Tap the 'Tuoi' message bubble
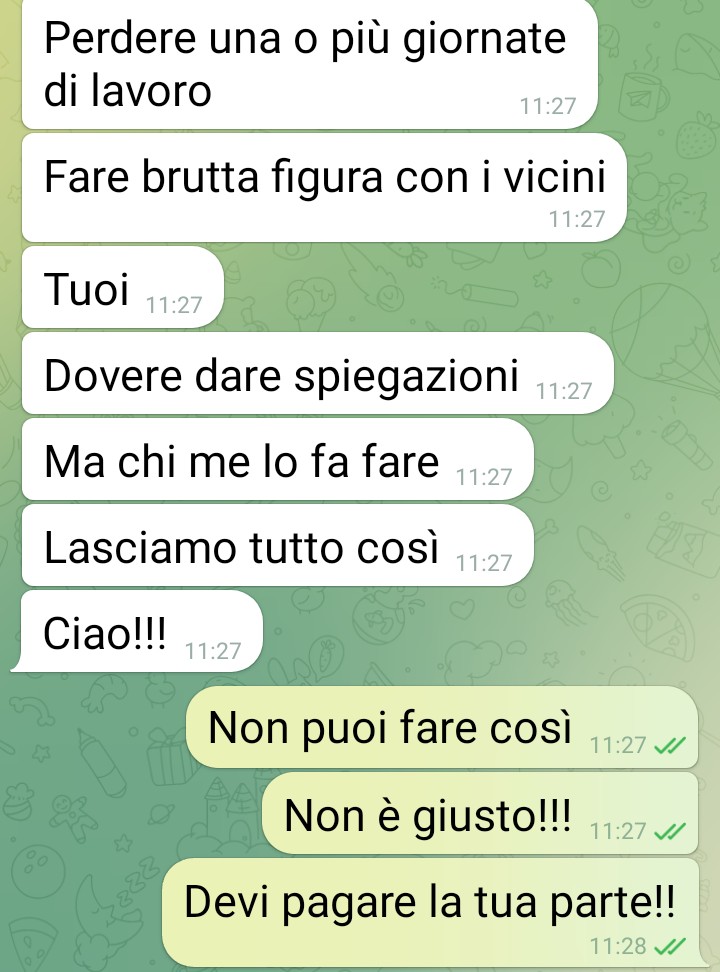Viewport: 720px width, 972px height. tap(122, 288)
